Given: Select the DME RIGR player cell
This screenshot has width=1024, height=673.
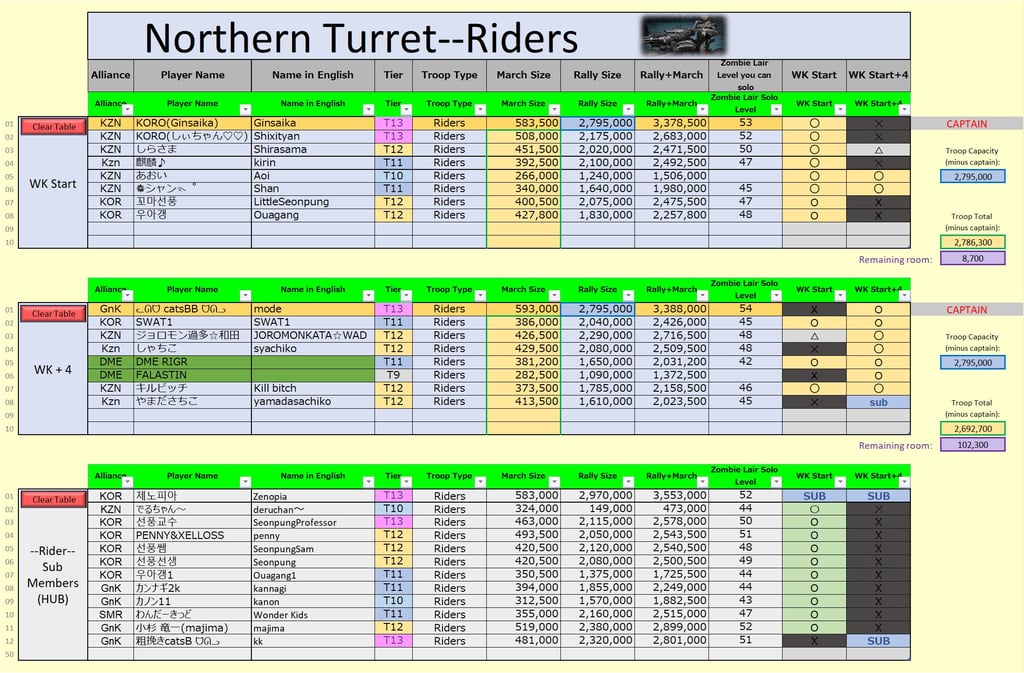Looking at the screenshot, I should pyautogui.click(x=192, y=362).
